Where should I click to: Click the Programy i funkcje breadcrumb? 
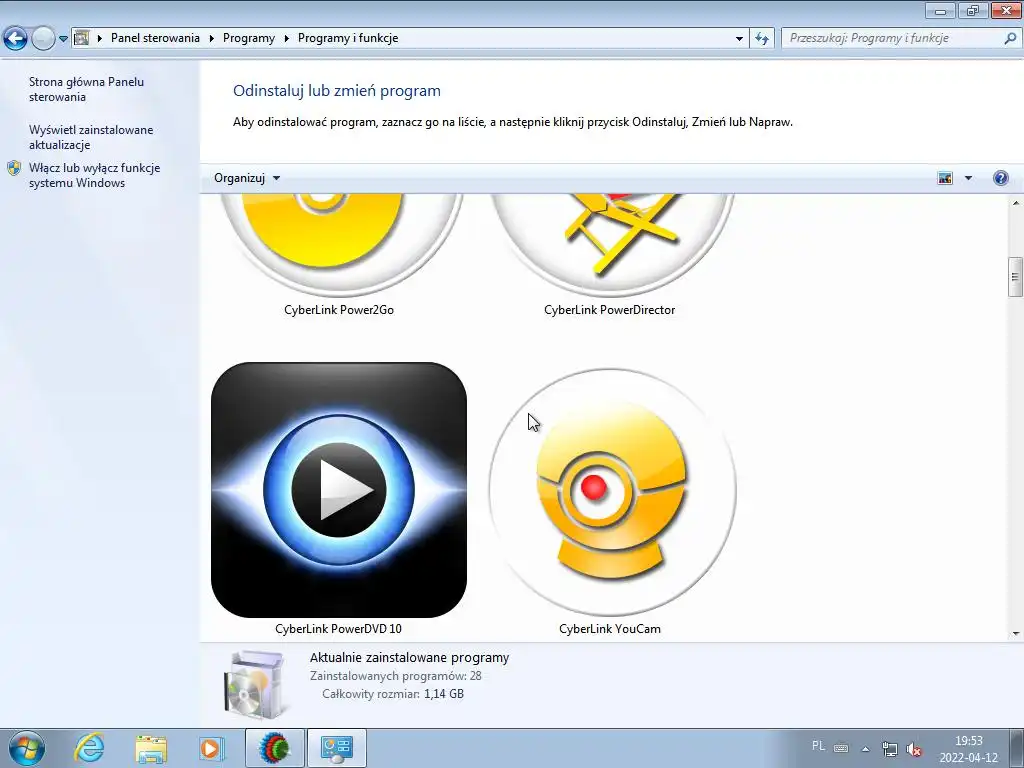tap(348, 38)
